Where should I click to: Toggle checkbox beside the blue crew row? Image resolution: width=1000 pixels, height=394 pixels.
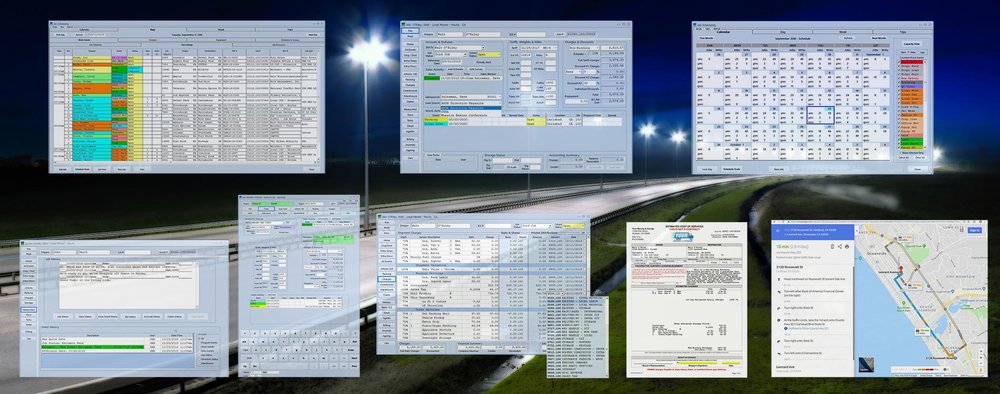coord(899,86)
